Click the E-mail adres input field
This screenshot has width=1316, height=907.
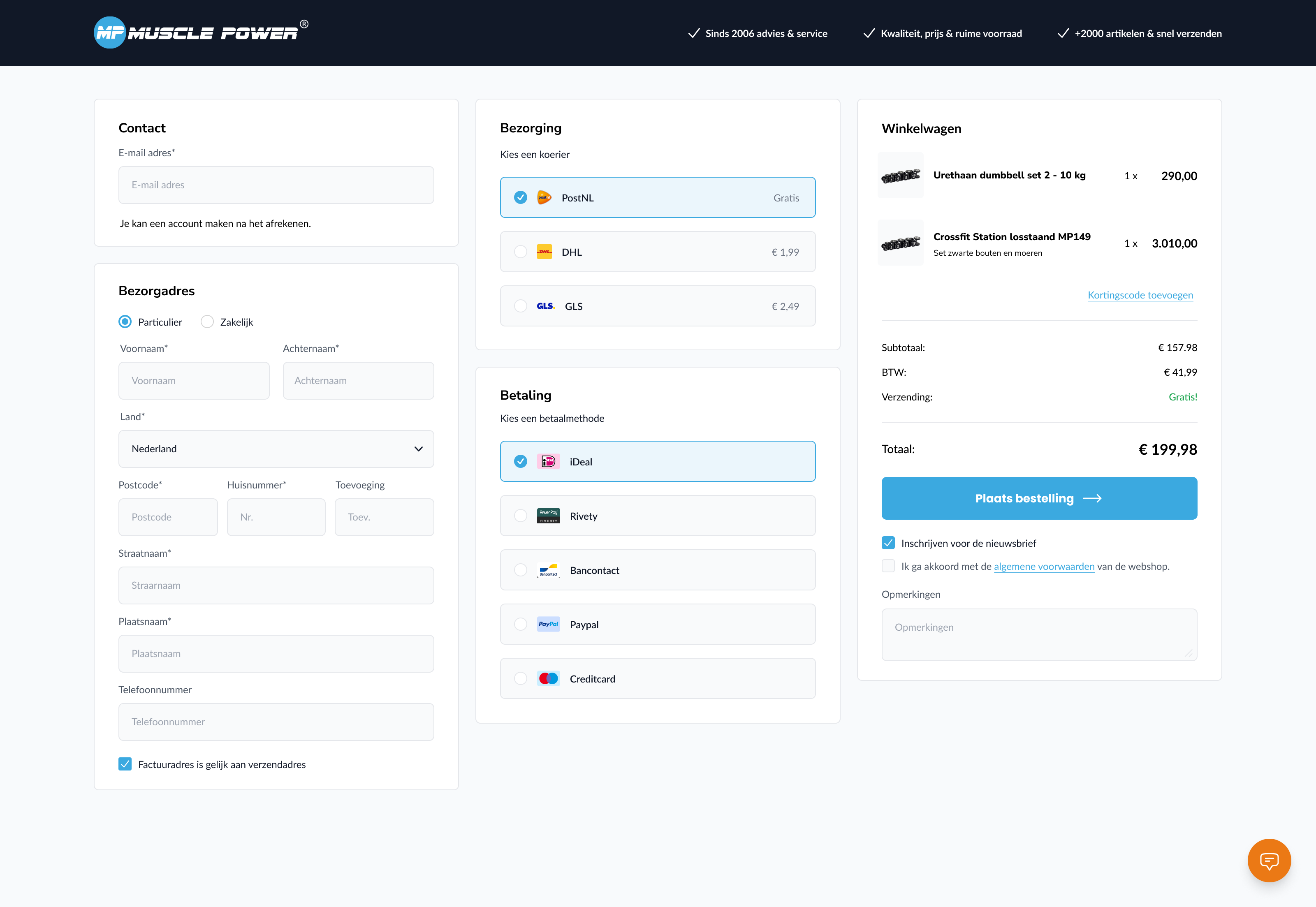pos(276,185)
